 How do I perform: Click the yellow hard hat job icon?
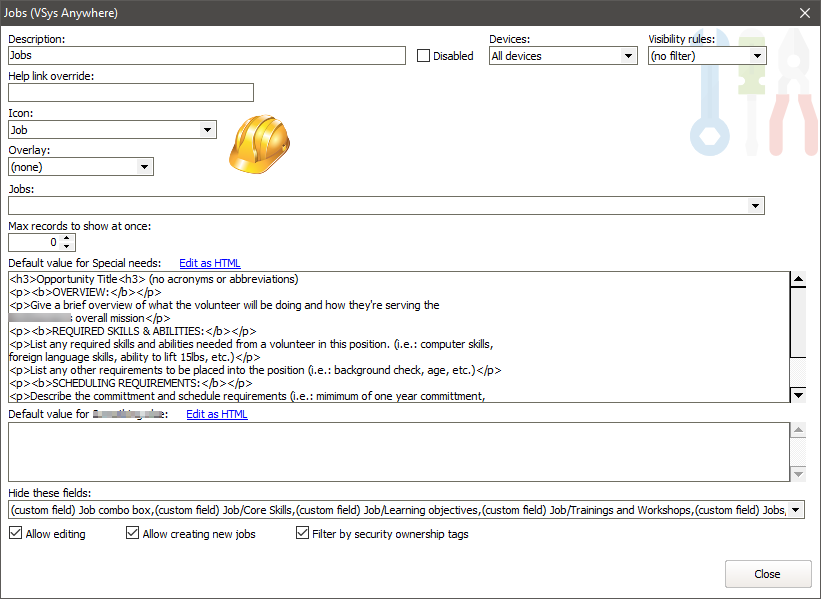(x=258, y=145)
